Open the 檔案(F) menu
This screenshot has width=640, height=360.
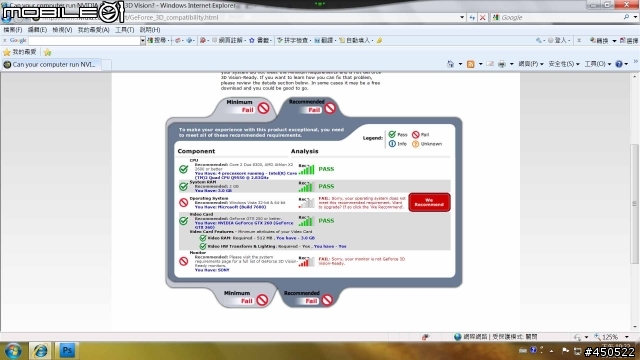pyautogui.click(x=13, y=30)
